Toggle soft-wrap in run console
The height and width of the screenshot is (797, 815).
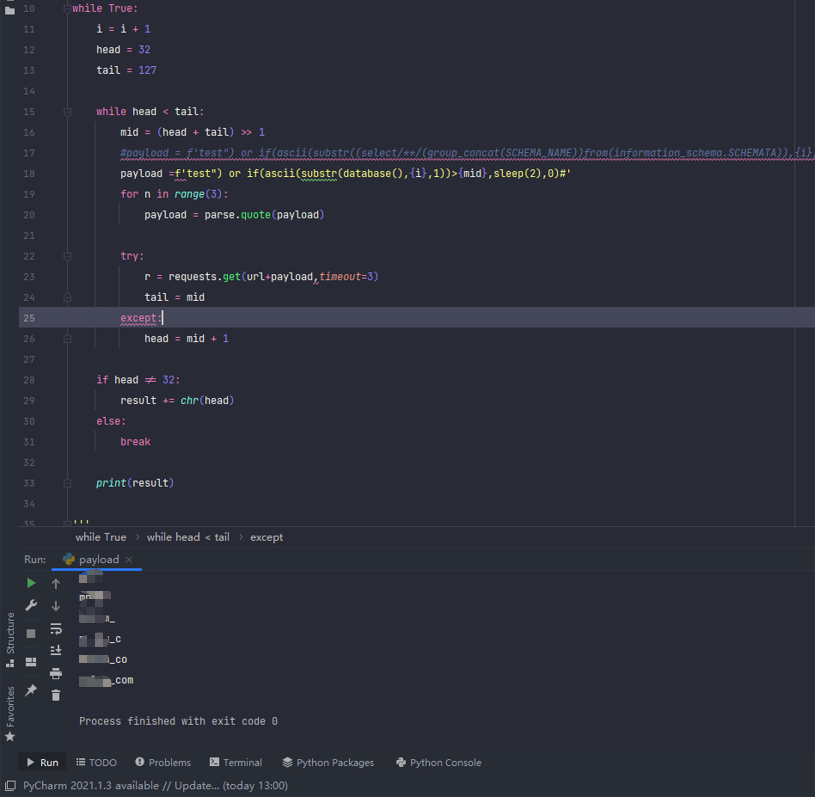click(x=56, y=629)
